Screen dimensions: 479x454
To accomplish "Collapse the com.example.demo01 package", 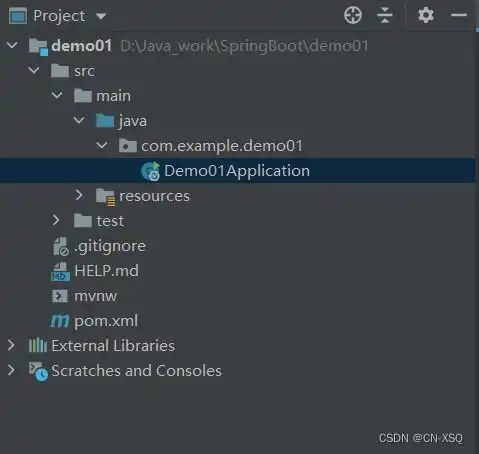I will [x=102, y=145].
